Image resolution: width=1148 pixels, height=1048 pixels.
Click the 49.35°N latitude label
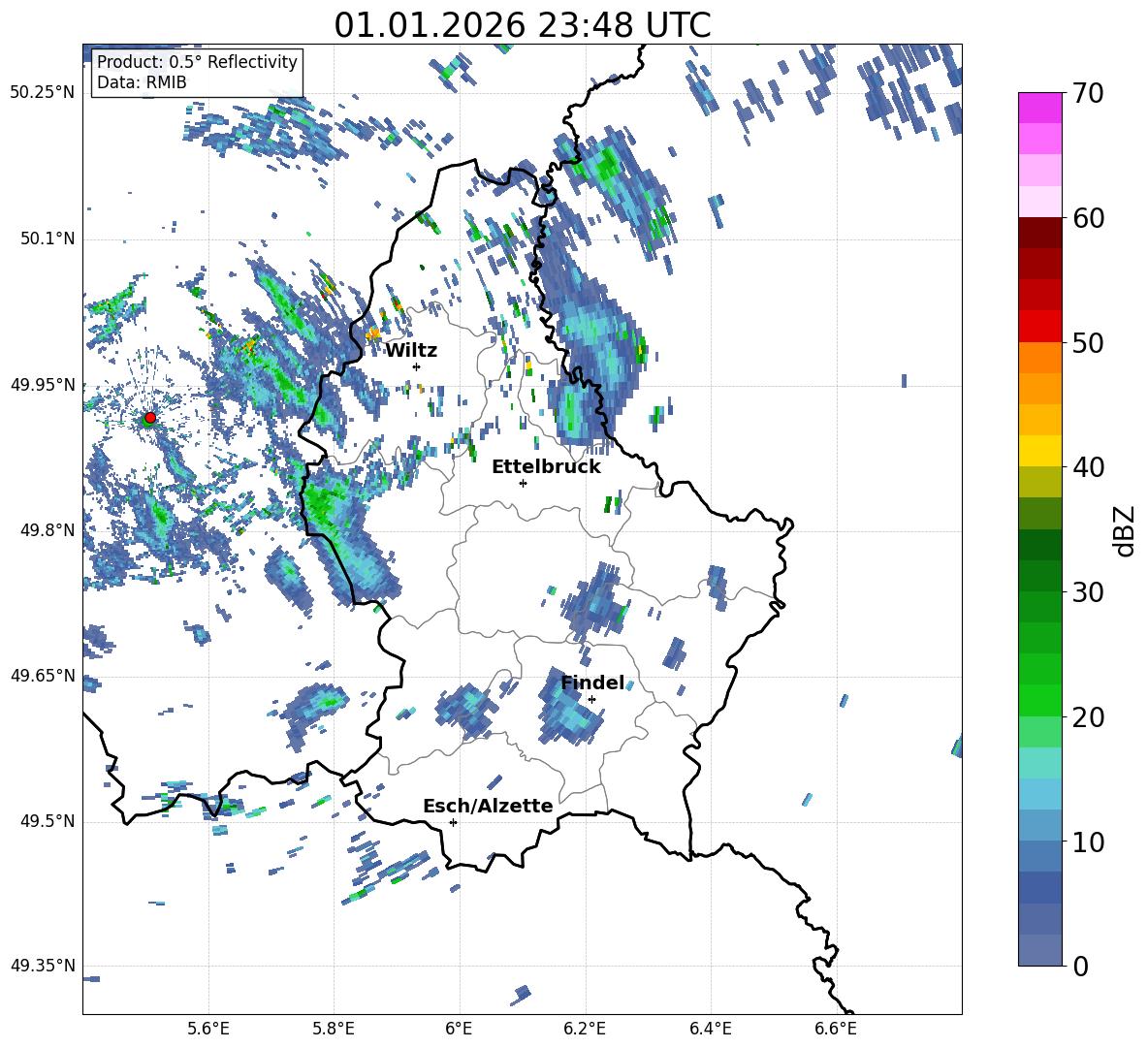[43, 966]
